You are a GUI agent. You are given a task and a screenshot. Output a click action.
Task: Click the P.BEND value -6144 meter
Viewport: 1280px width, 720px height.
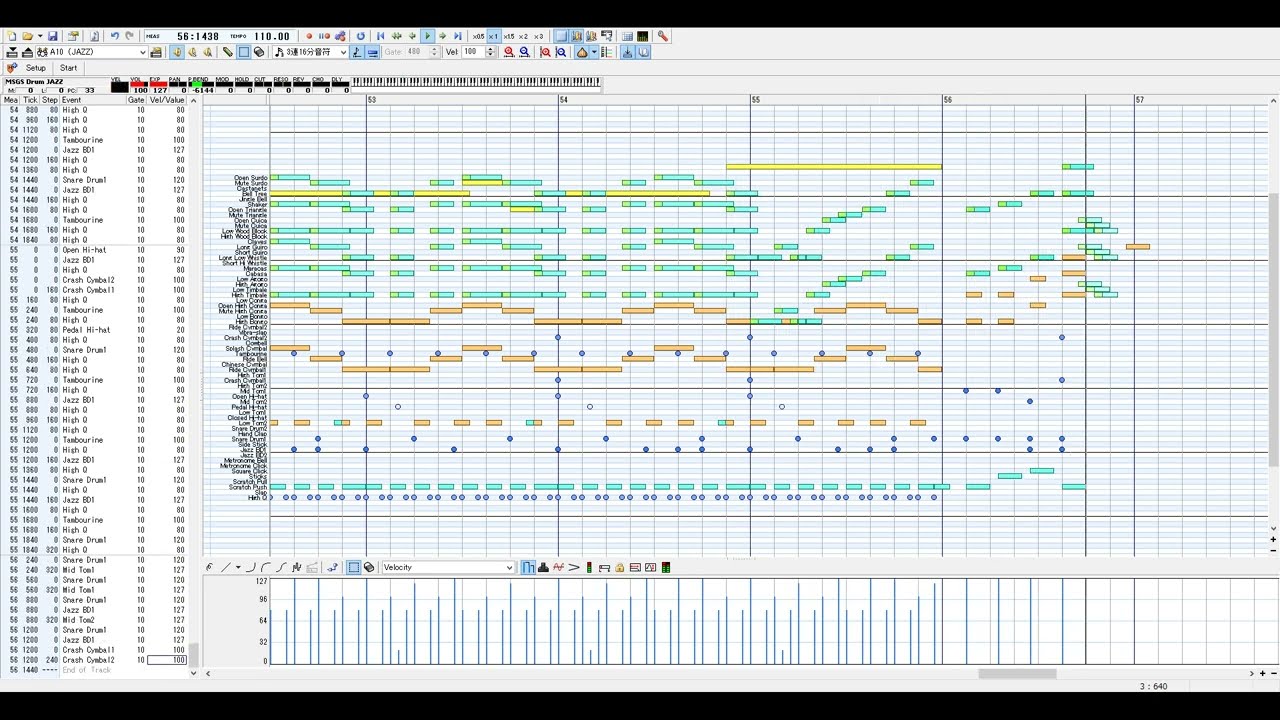tap(199, 86)
